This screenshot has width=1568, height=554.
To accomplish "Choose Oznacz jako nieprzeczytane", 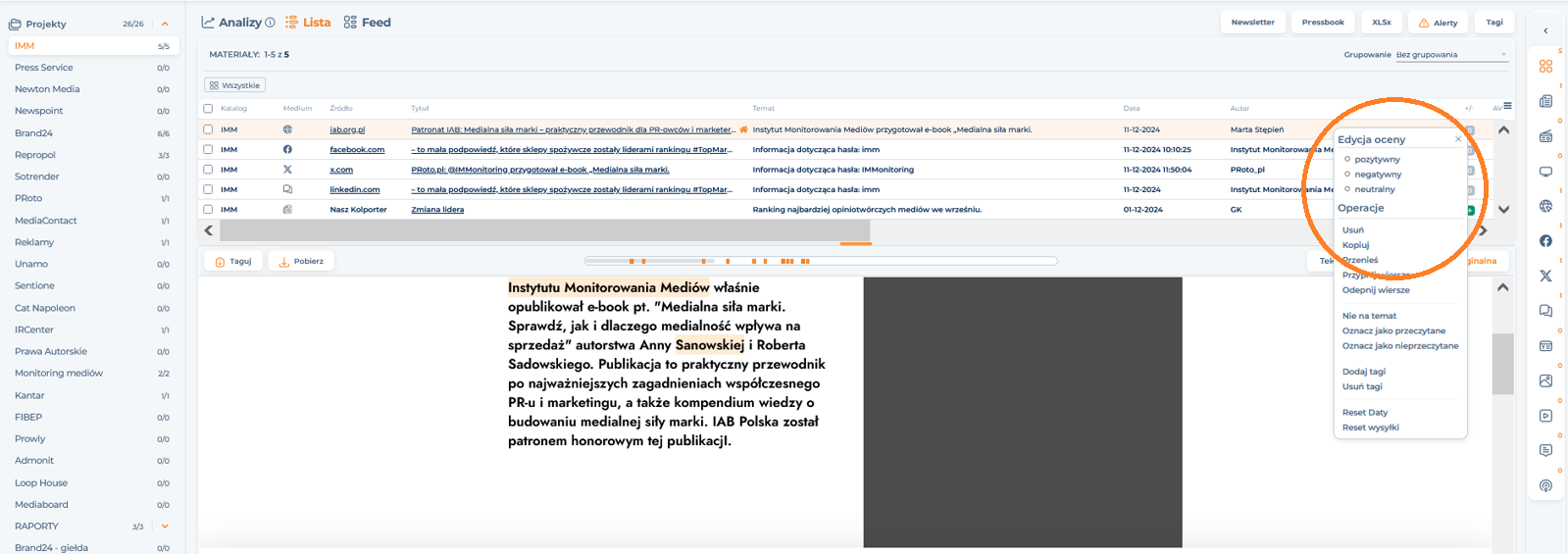I will click(1400, 345).
